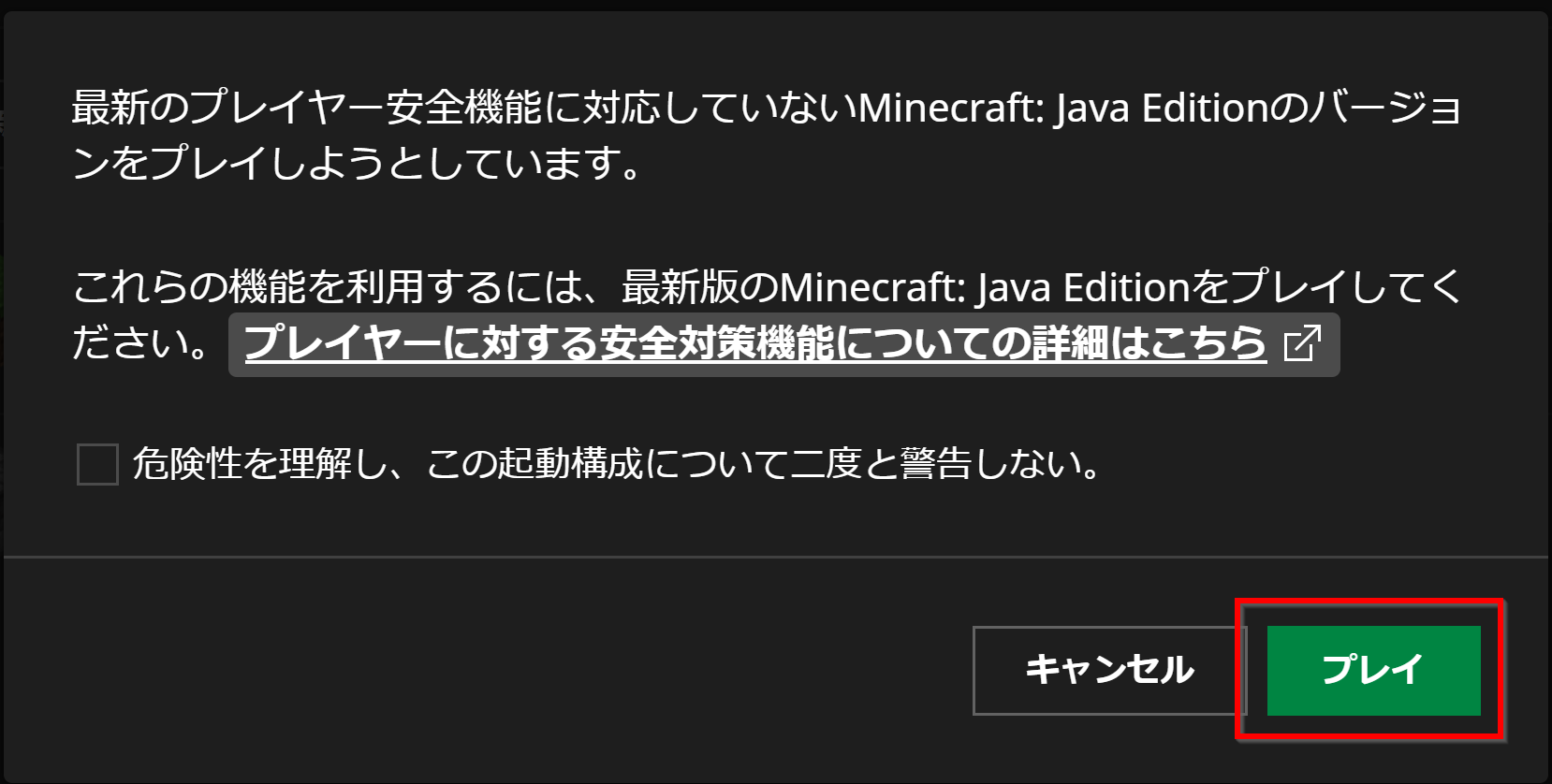Image resolution: width=1552 pixels, height=784 pixels.
Task: Dismiss the warning dialog using キャンセル
Action: click(1109, 670)
